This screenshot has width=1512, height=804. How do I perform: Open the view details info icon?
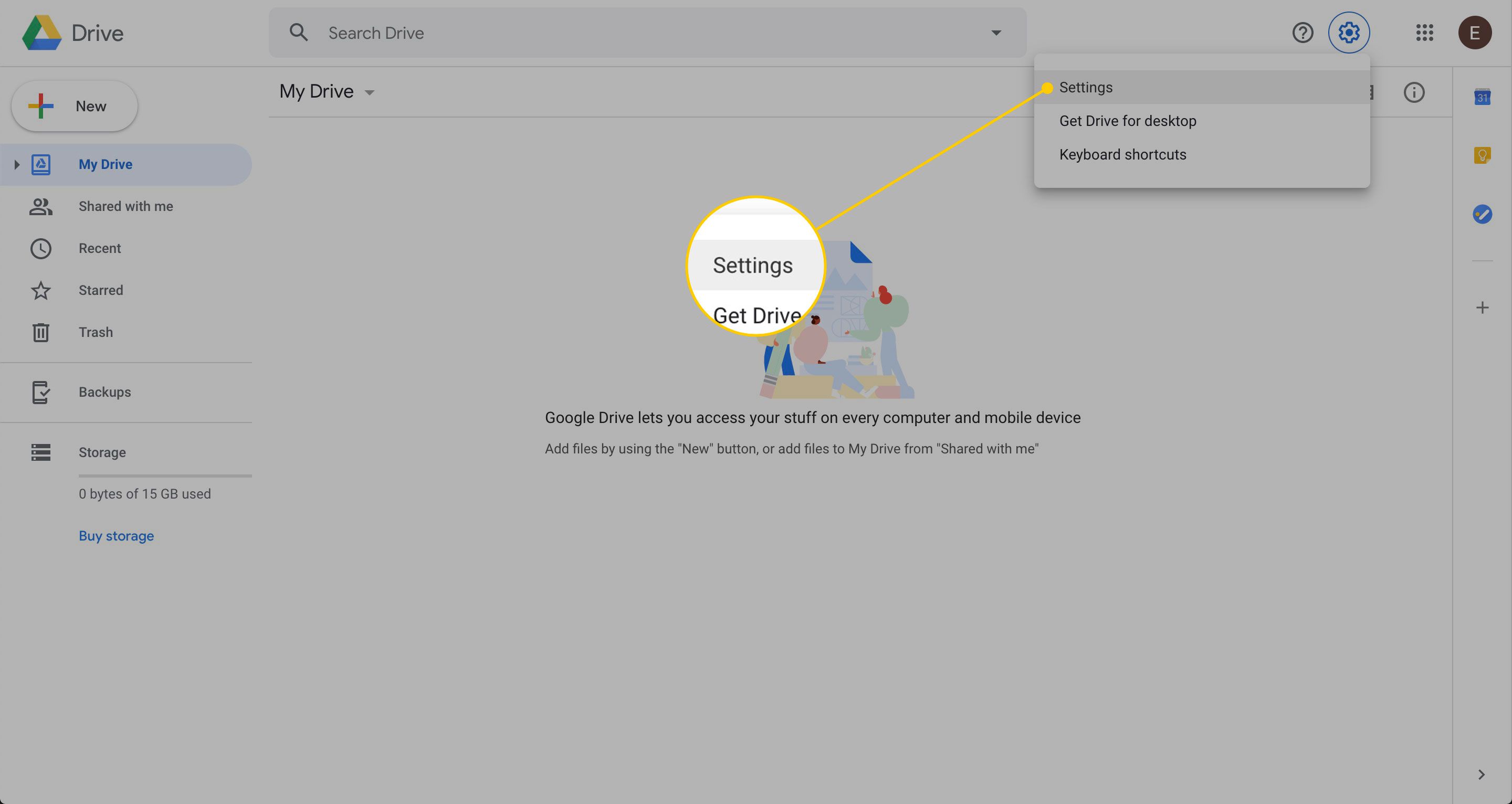(1414, 92)
